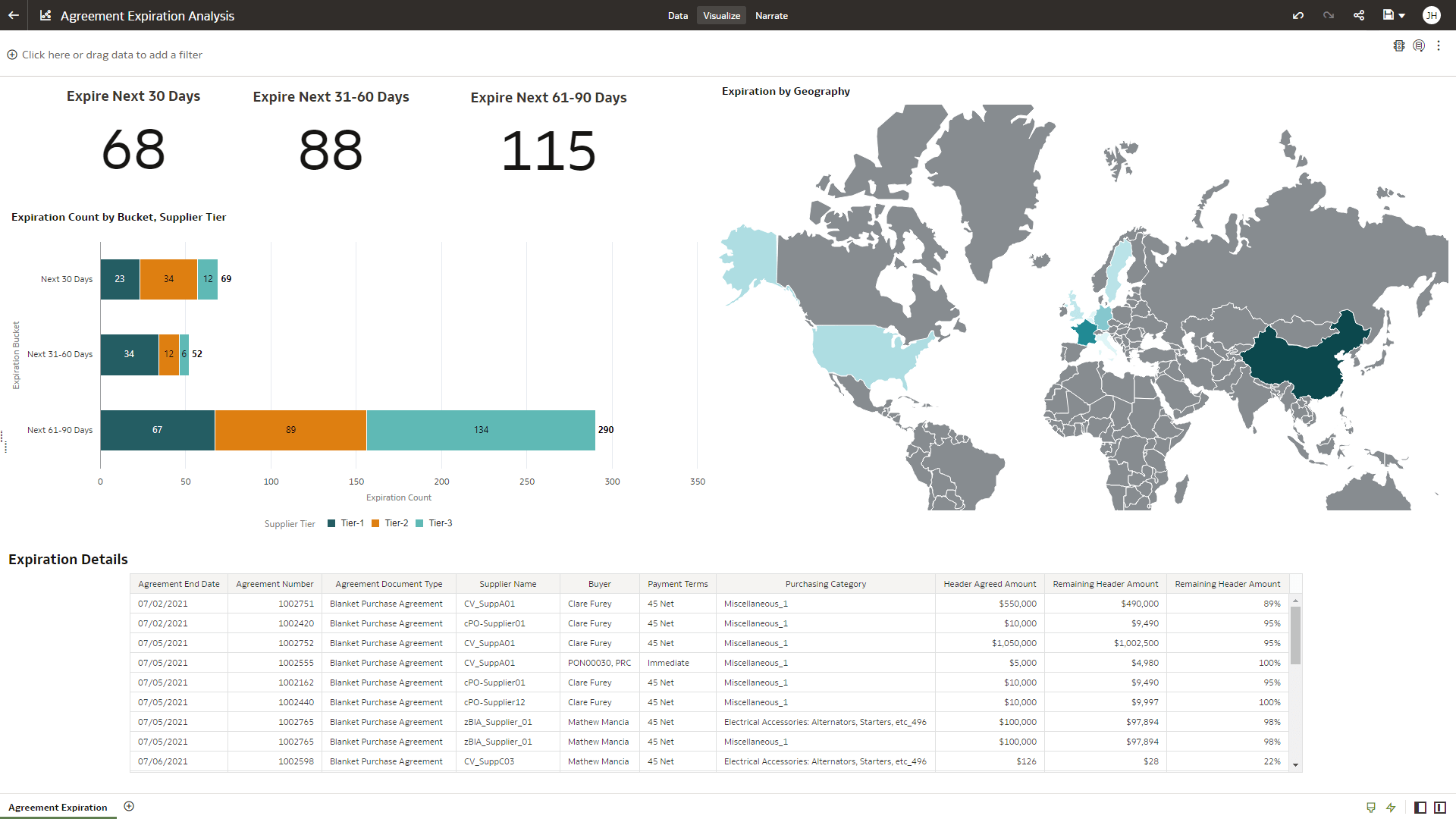Click the Save icon
1456x819 pixels.
1388,15
